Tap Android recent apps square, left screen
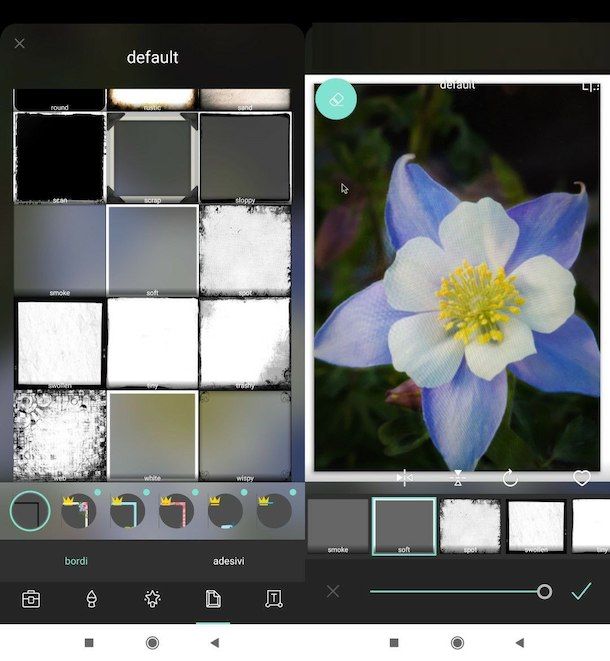This screenshot has width=610, height=661. click(x=89, y=642)
